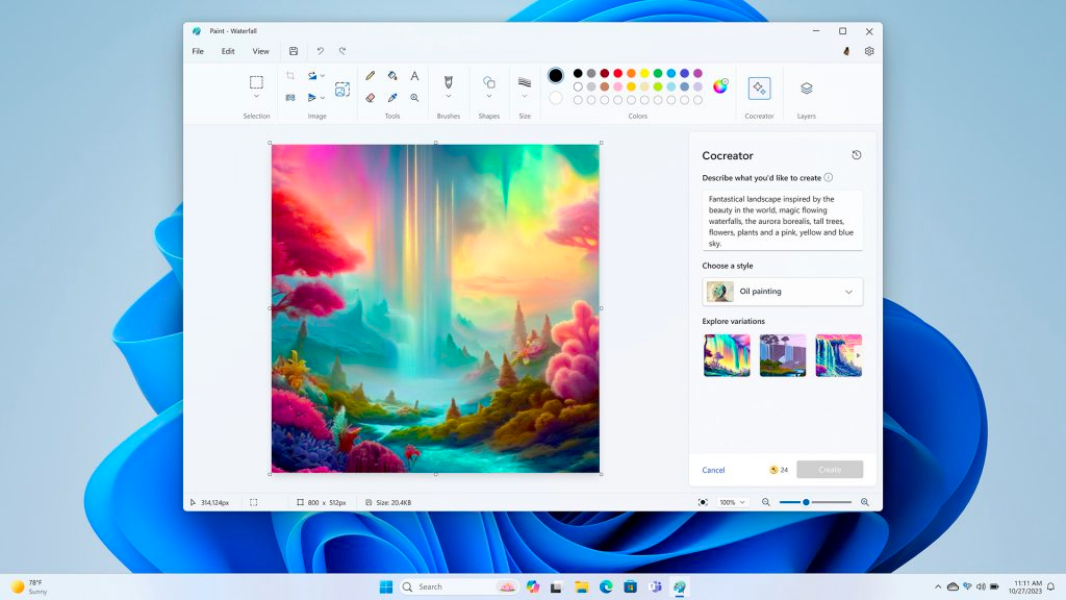Screen dimensions: 1066x600
Task: Pick a color with the Eyedropper tool
Action: click(x=393, y=98)
